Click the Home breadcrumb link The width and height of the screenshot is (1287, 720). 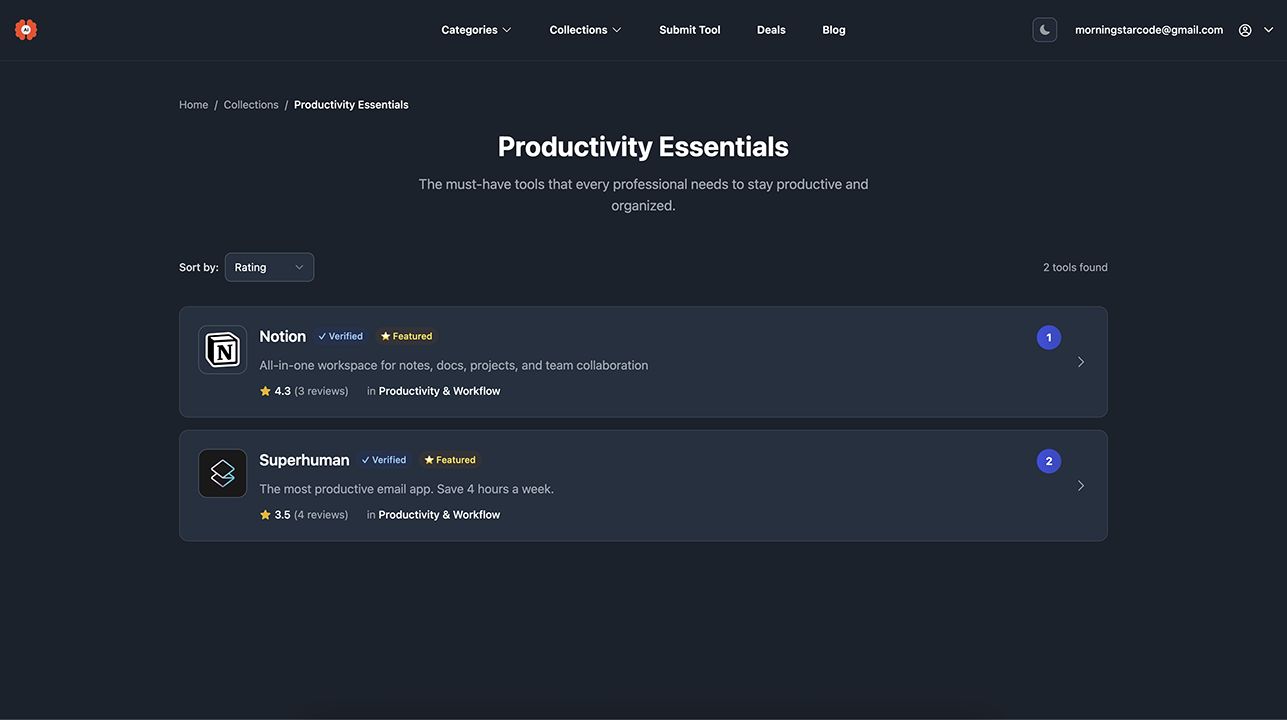pyautogui.click(x=194, y=105)
